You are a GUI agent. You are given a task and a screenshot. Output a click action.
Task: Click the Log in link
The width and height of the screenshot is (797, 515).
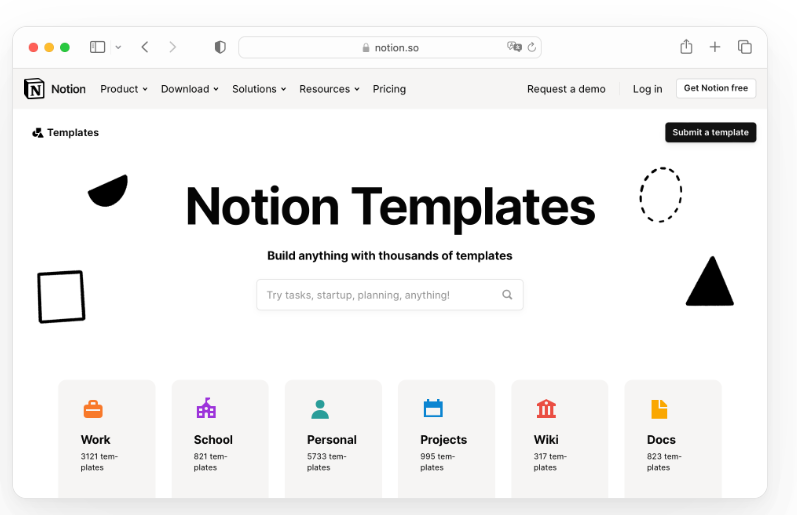click(x=648, y=89)
